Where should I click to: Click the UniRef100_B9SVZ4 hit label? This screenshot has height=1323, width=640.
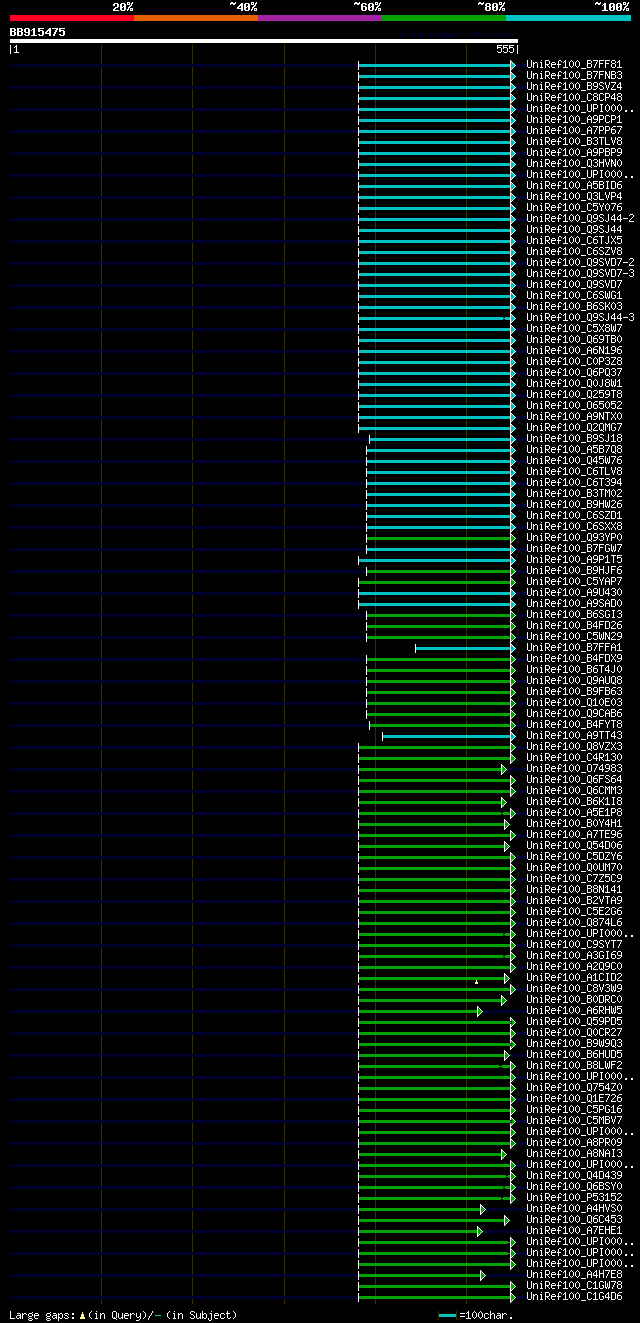[574, 86]
